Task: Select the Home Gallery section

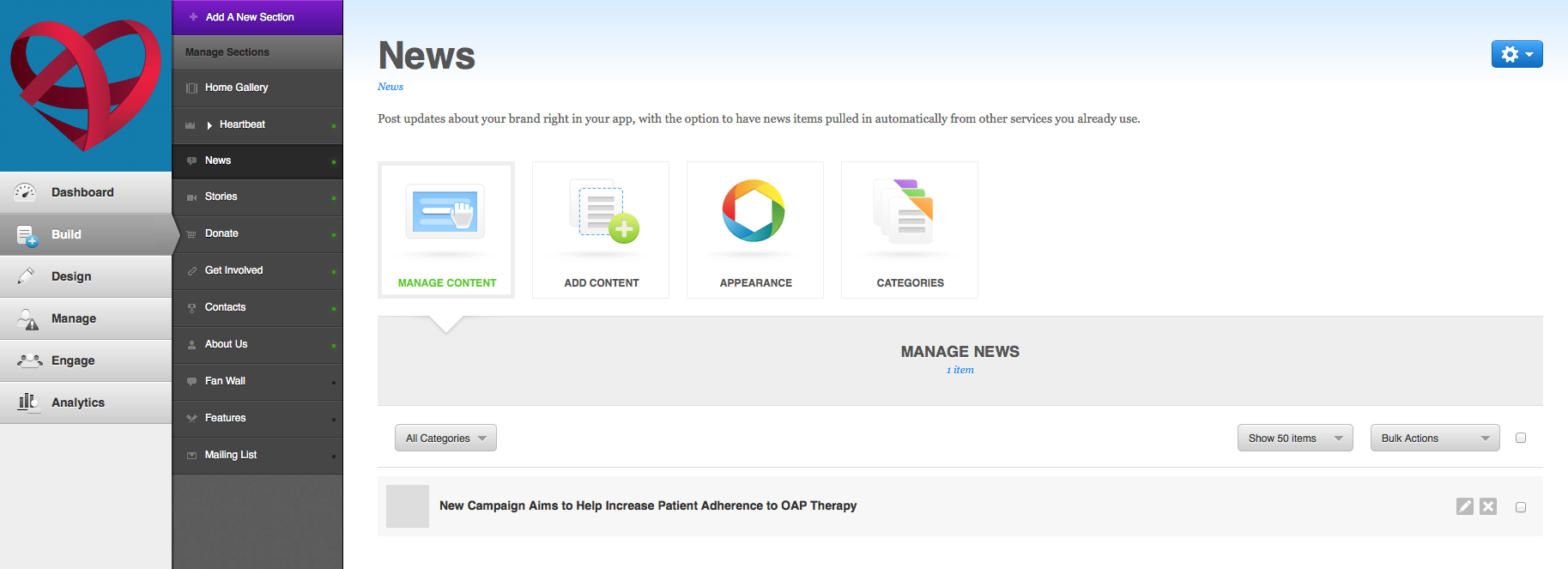Action: tap(257, 88)
